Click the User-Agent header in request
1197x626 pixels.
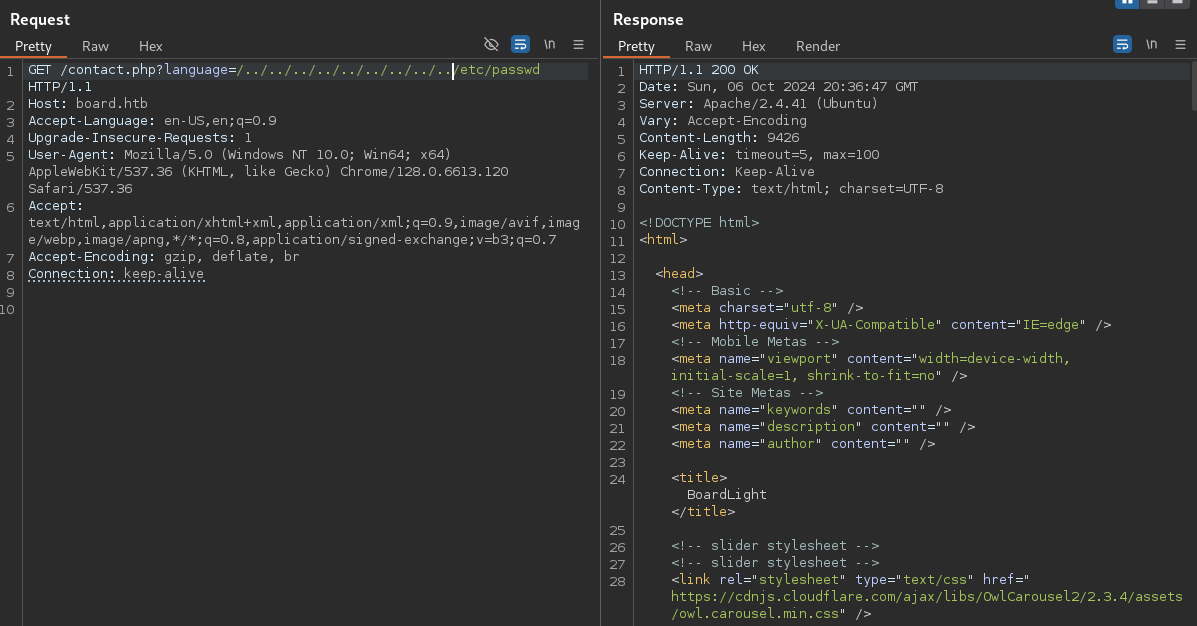268,171
